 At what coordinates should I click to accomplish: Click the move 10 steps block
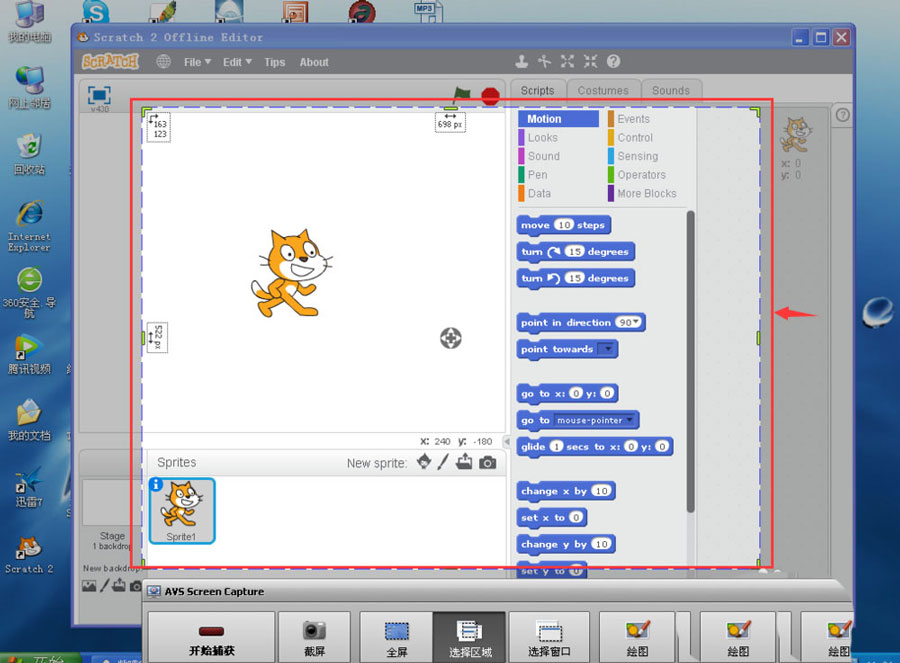(563, 225)
